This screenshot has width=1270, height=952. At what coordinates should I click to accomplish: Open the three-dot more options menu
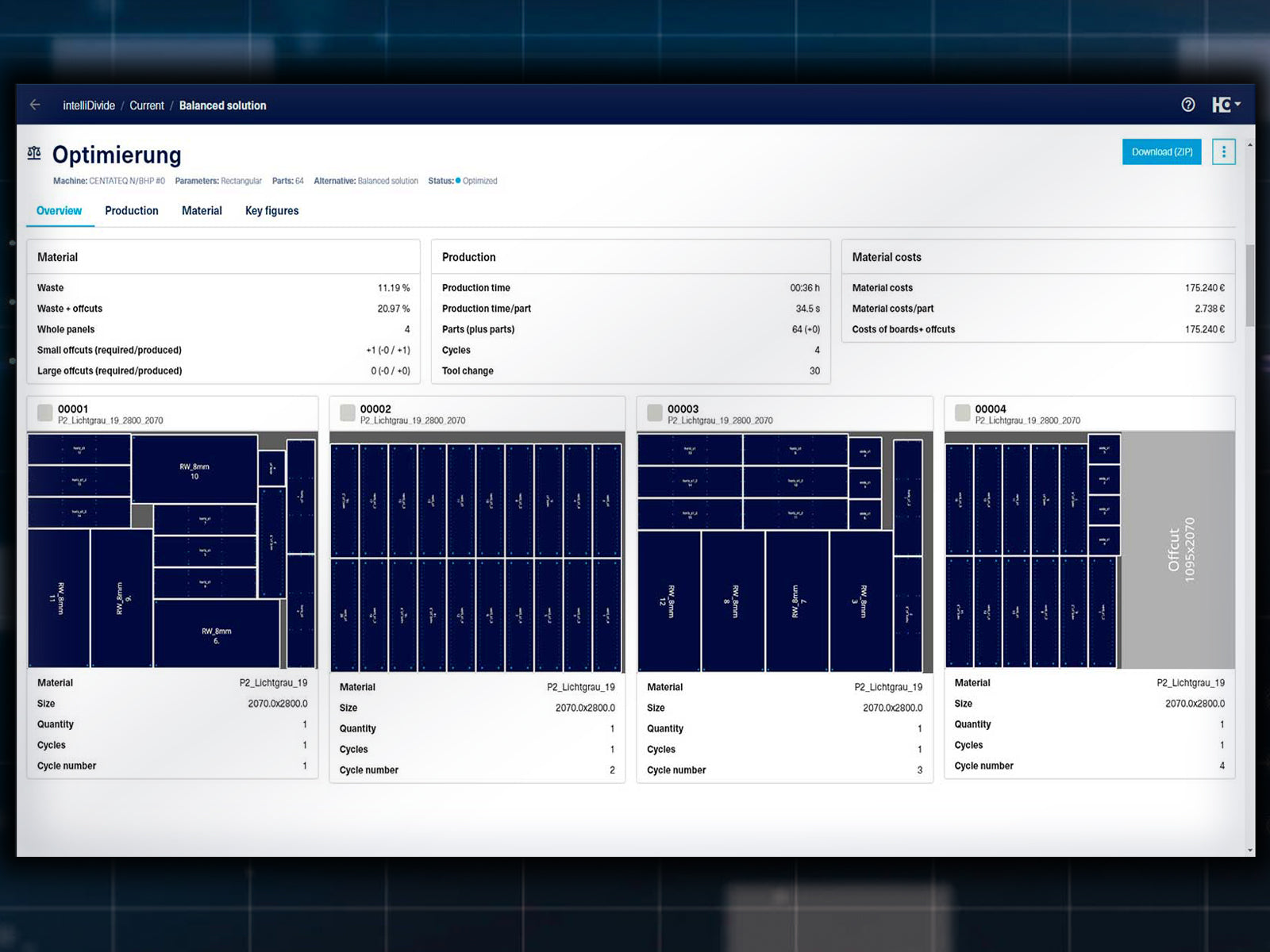tap(1223, 152)
